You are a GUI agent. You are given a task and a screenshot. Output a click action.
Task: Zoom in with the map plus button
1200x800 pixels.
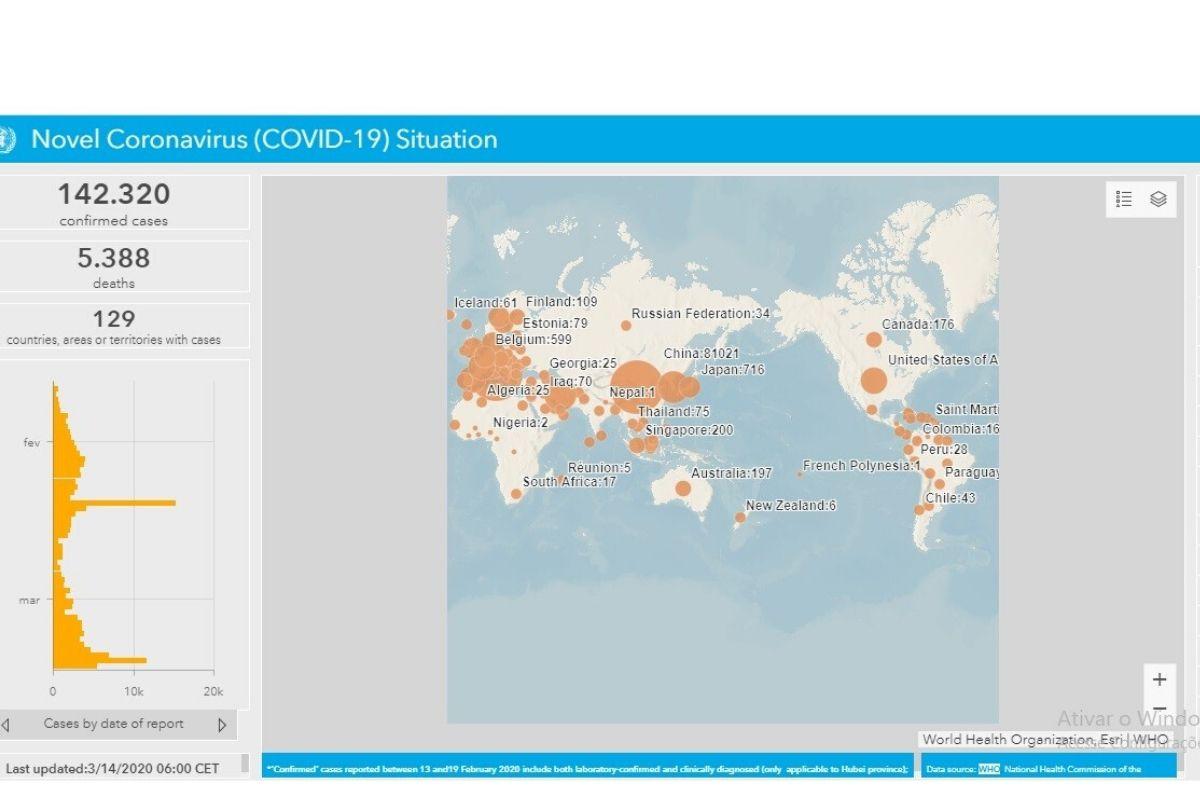coord(1159,680)
